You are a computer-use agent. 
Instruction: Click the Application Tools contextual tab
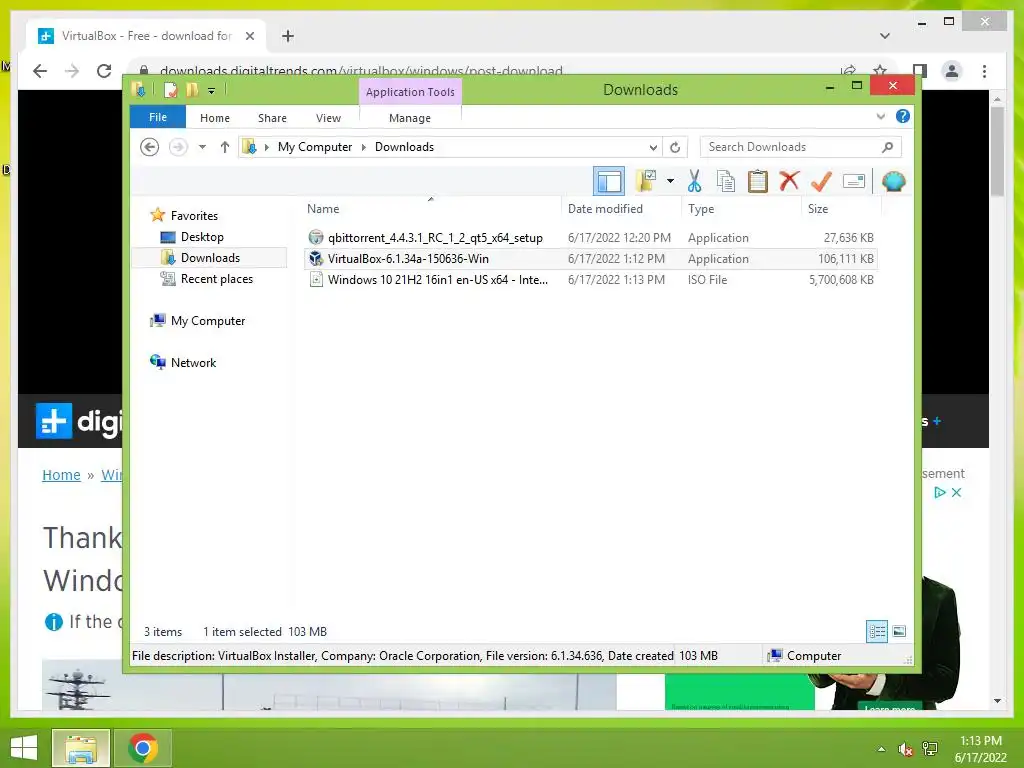click(410, 91)
